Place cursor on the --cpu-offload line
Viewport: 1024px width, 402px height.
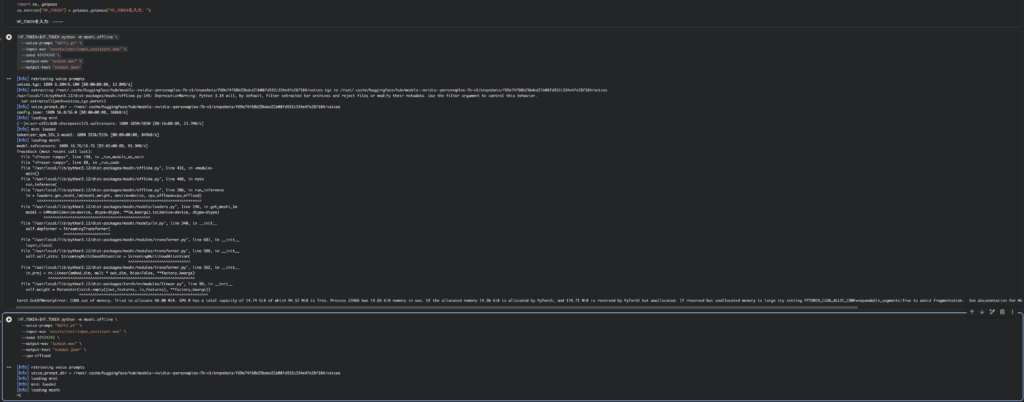[x=38, y=353]
